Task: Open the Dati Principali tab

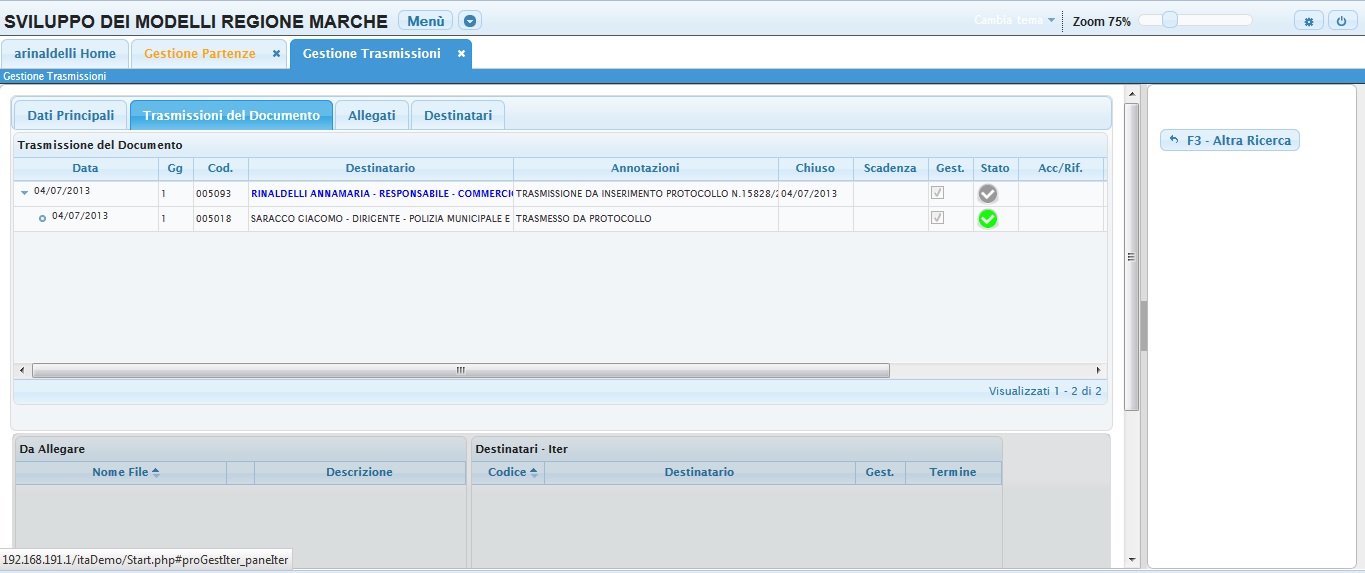Action: pyautogui.click(x=71, y=116)
